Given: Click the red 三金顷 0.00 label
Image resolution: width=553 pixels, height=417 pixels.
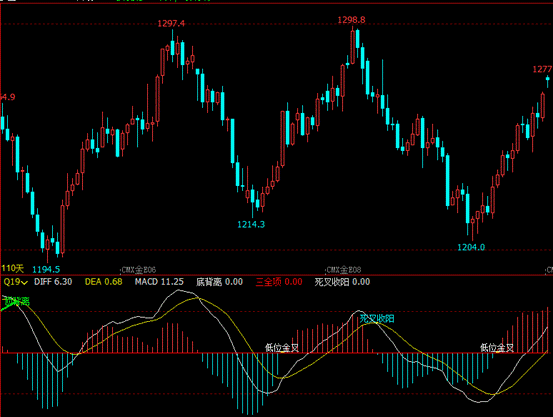Looking at the screenshot, I should click(279, 282).
